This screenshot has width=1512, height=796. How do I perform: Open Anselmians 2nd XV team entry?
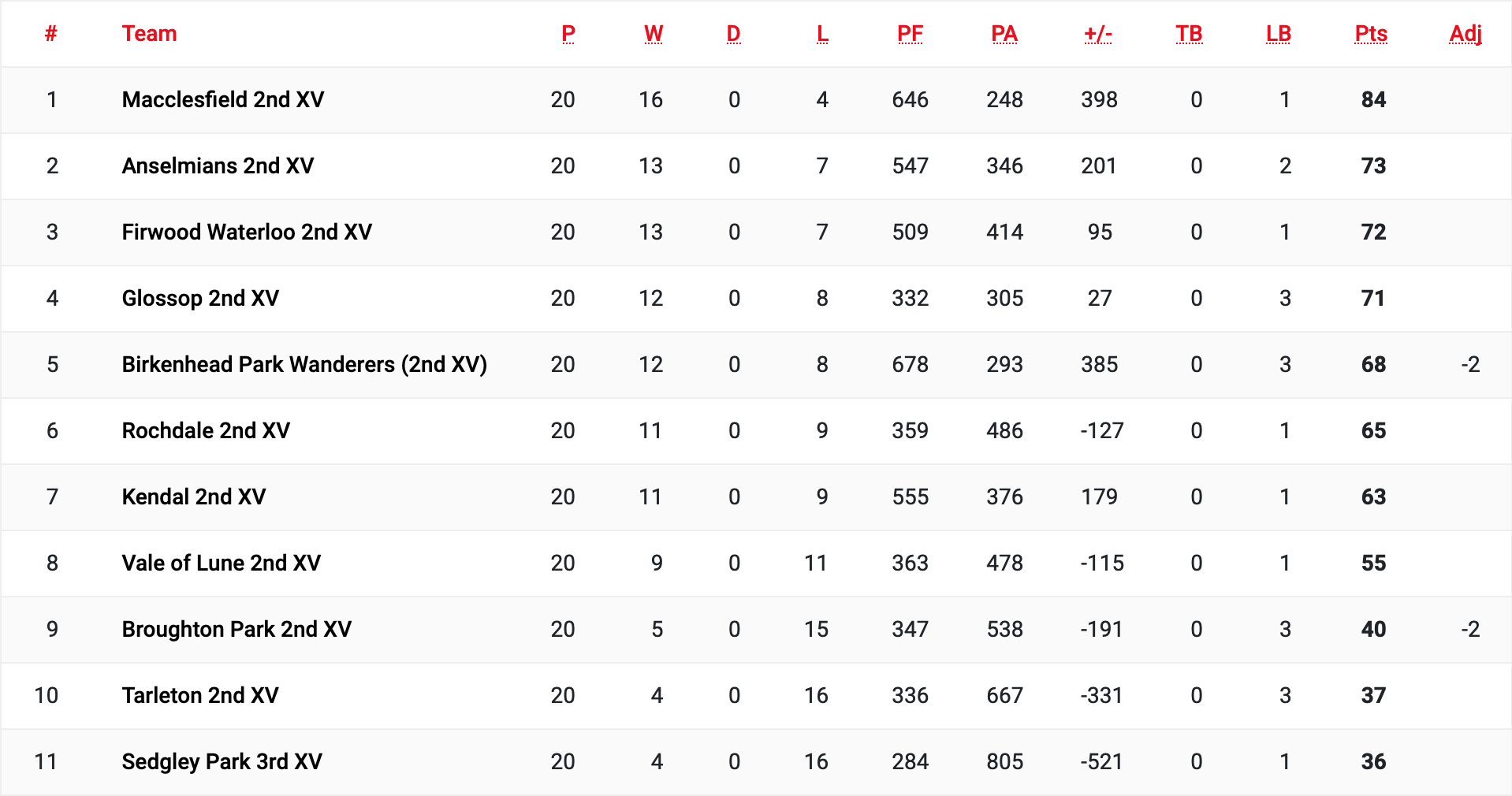click(x=218, y=166)
